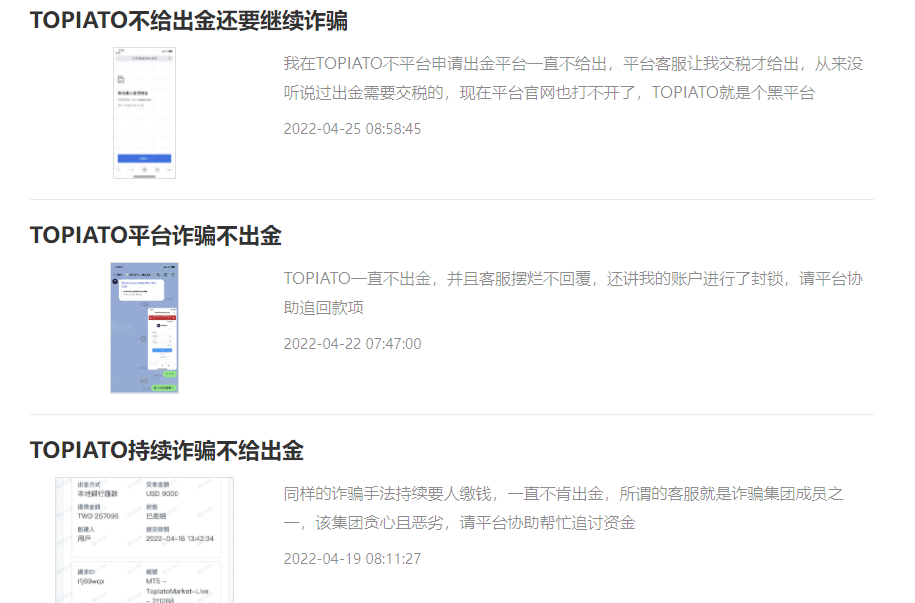915x603 pixels.
Task: Click the document icon in first thumbnail
Action: 121,79
